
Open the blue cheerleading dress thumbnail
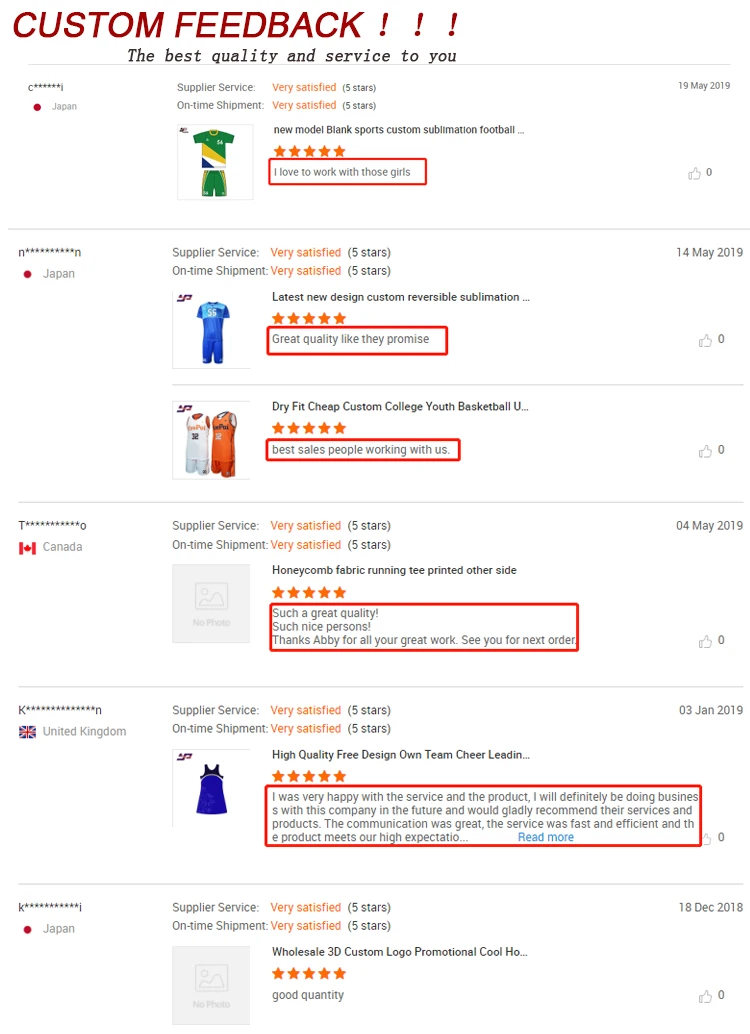211,787
